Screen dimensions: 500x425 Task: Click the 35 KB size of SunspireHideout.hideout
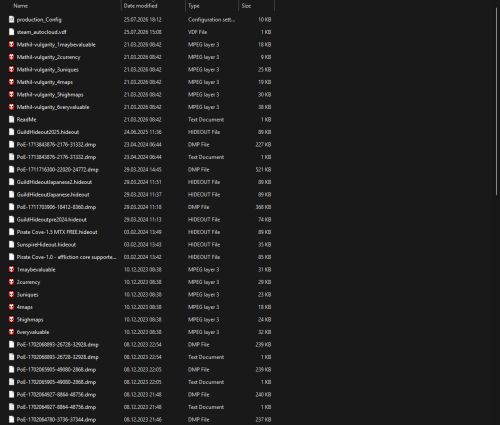(265, 245)
